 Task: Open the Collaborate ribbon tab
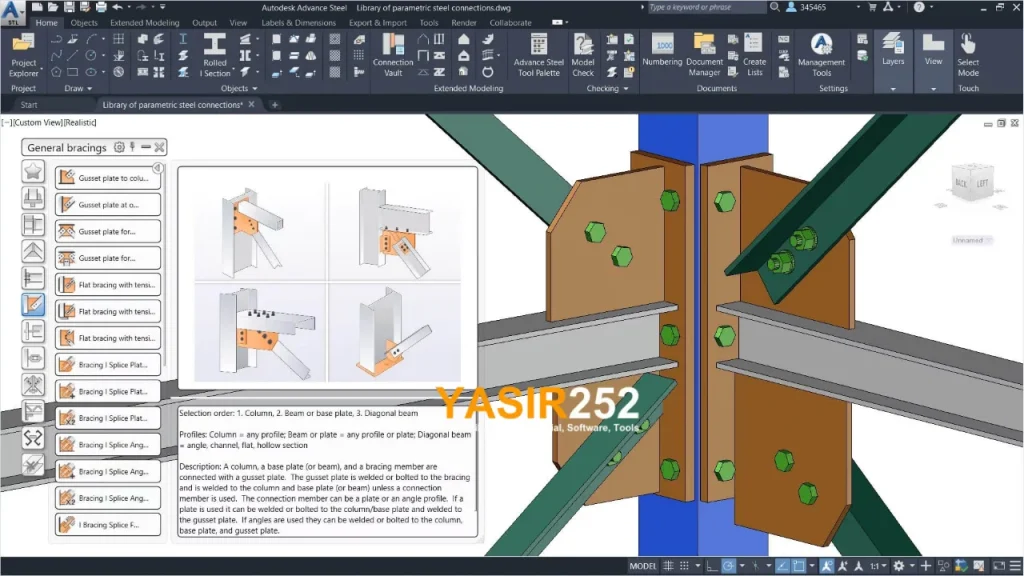click(510, 22)
